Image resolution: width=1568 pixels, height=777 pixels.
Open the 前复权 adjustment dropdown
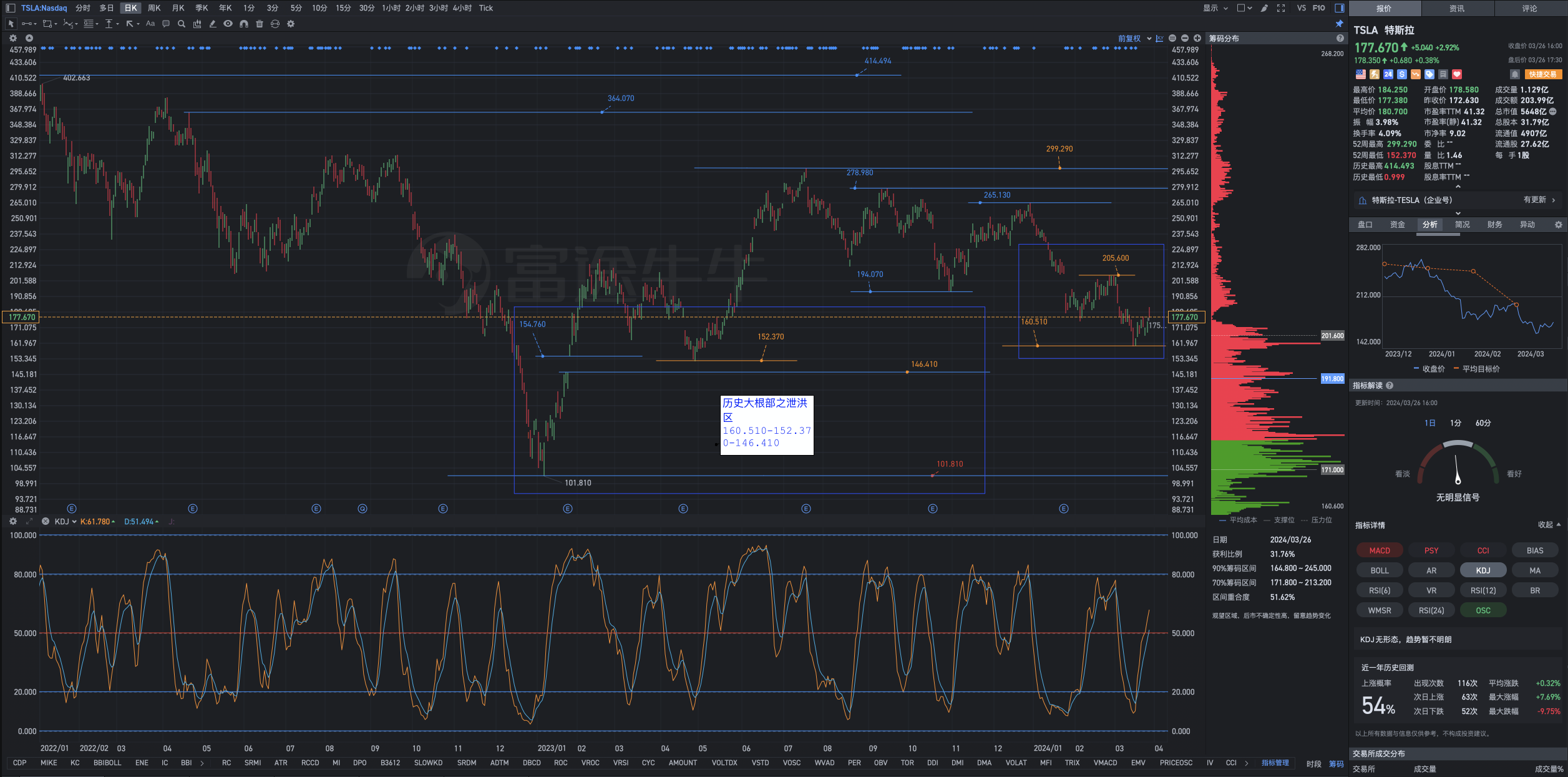tap(1134, 38)
